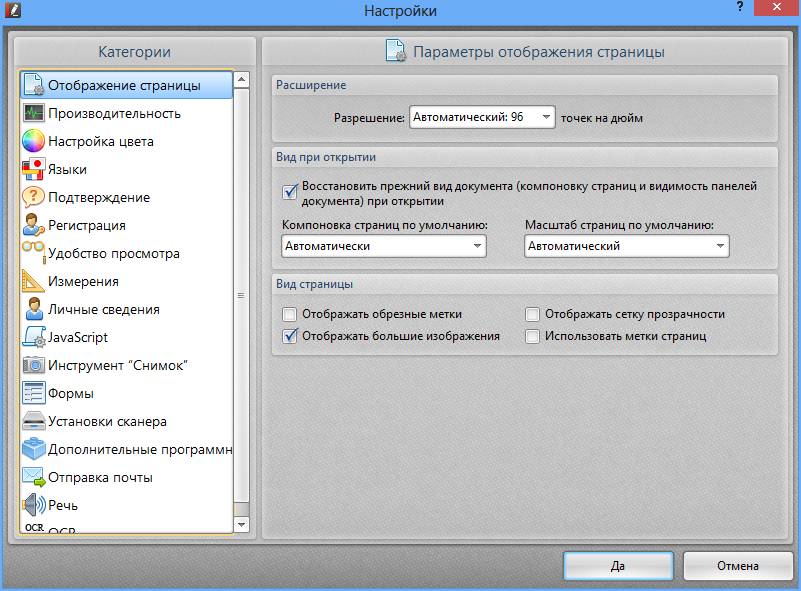Viewport: 801px width, 591px height.
Task: Select the Отображение страницы category
Action: (127, 85)
